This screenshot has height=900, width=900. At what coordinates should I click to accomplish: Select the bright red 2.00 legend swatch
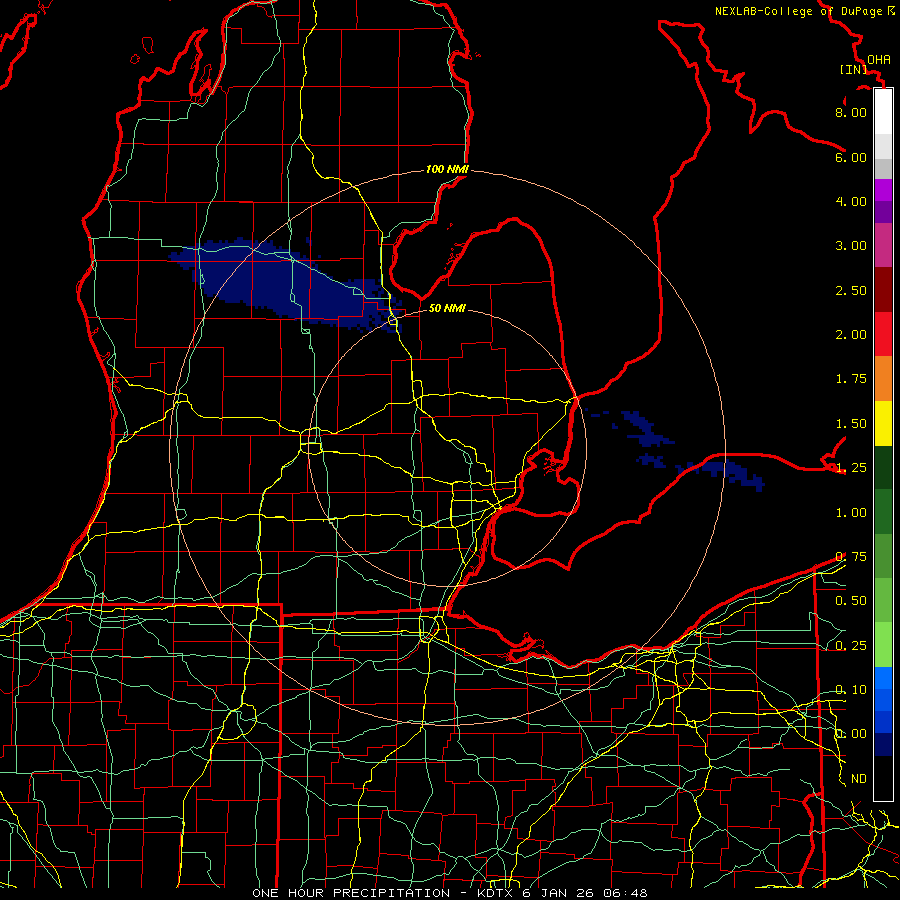point(883,334)
